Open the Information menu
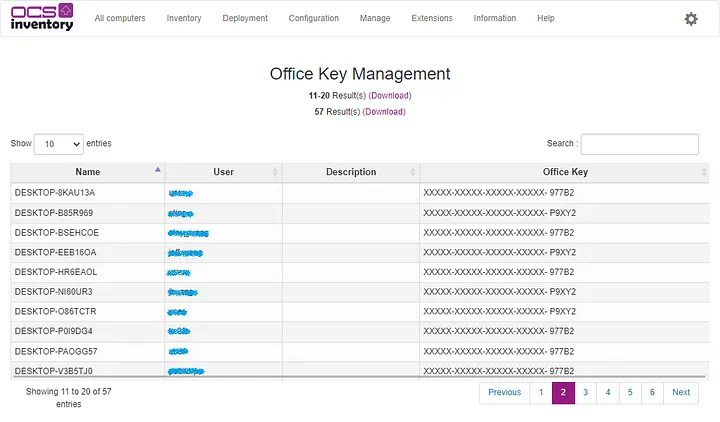This screenshot has height=422, width=720. click(495, 18)
